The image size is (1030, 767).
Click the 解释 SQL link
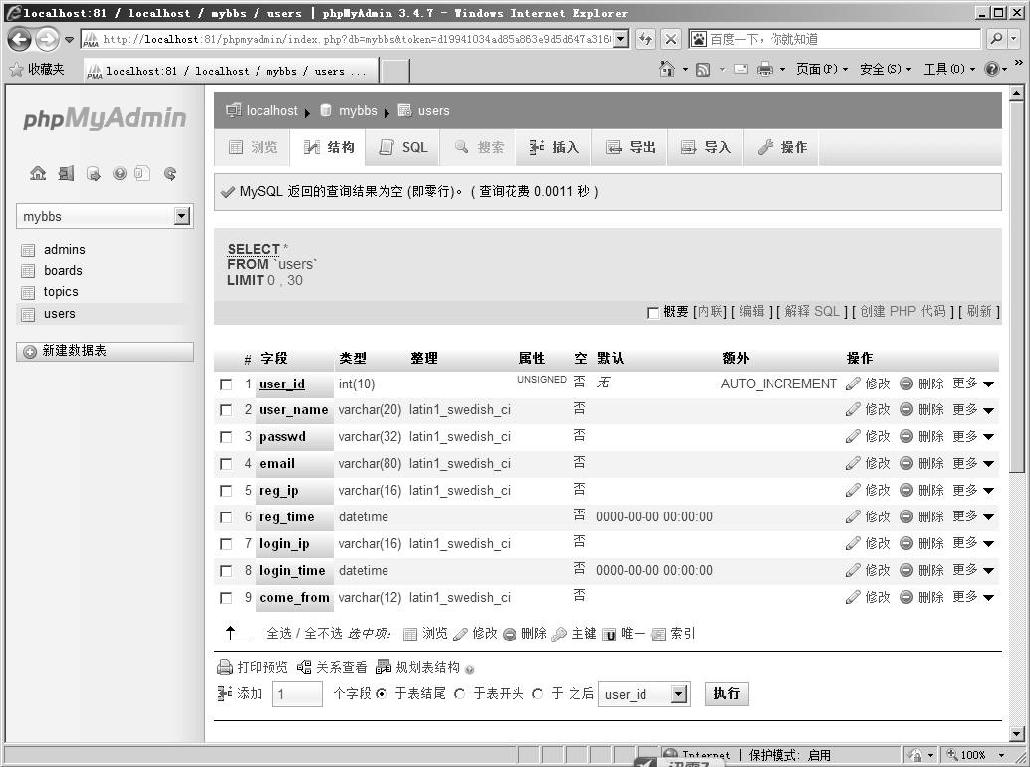point(812,311)
